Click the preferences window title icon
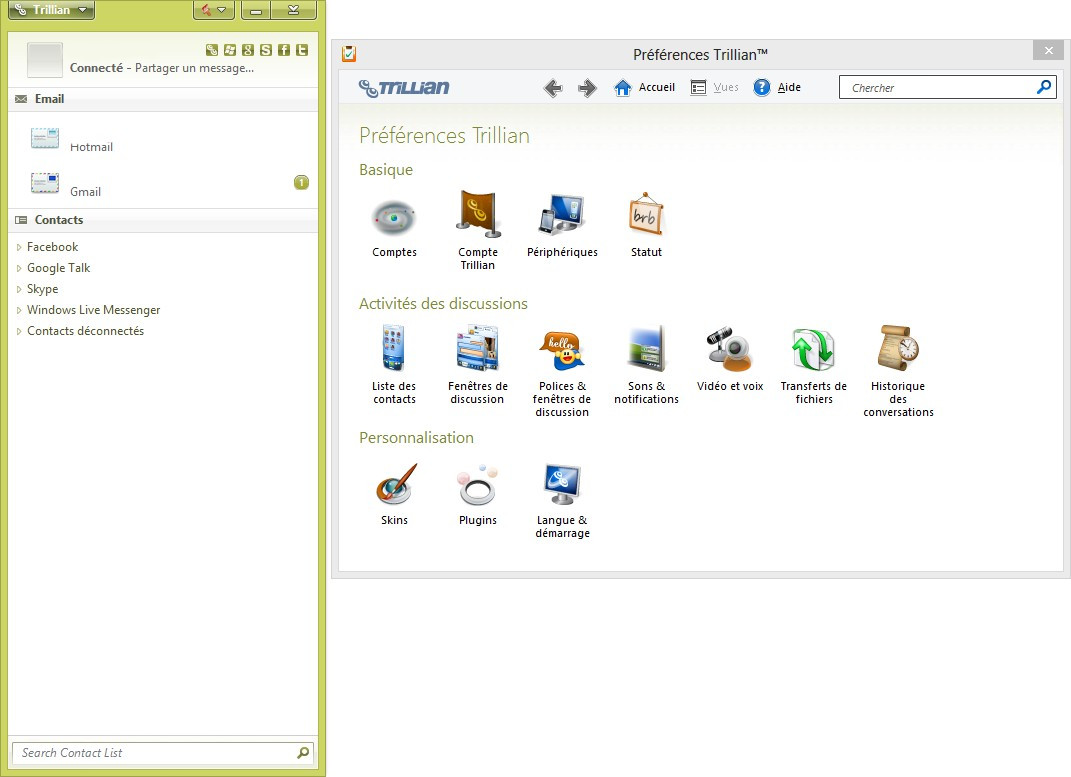The width and height of the screenshot is (1071, 777). click(x=349, y=53)
